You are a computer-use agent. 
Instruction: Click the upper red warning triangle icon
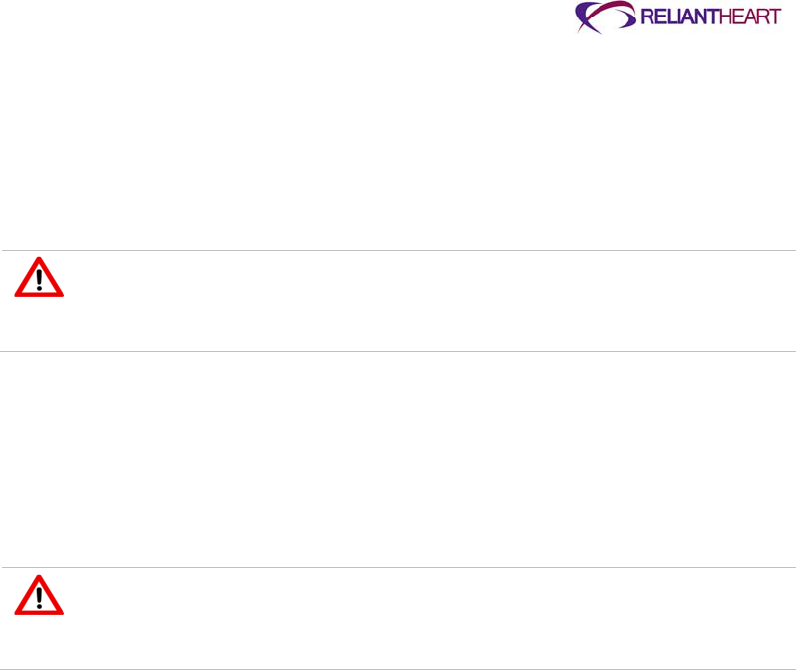click(x=39, y=278)
